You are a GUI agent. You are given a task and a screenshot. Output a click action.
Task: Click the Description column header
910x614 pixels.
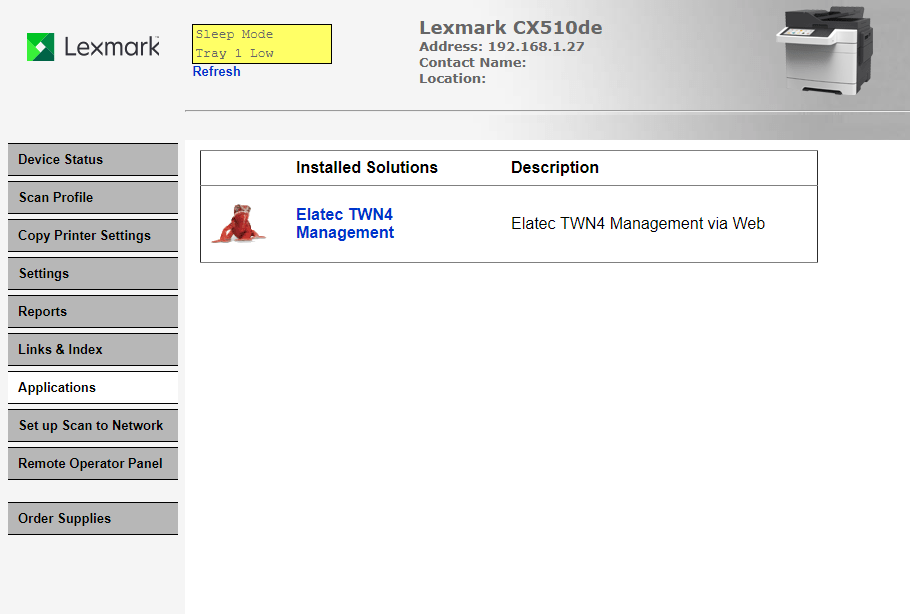(x=555, y=168)
